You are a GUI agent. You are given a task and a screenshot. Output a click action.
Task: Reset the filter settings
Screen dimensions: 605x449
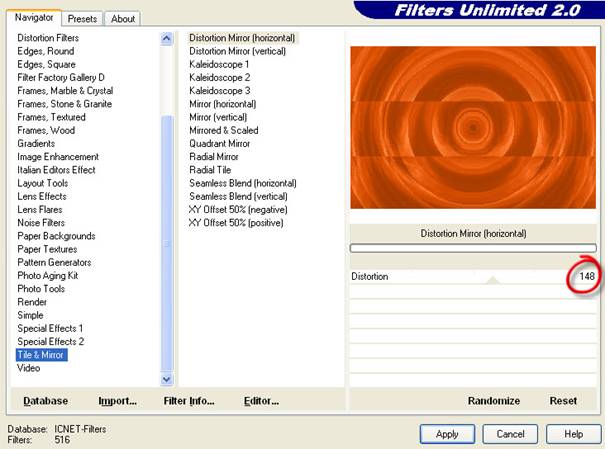point(563,401)
